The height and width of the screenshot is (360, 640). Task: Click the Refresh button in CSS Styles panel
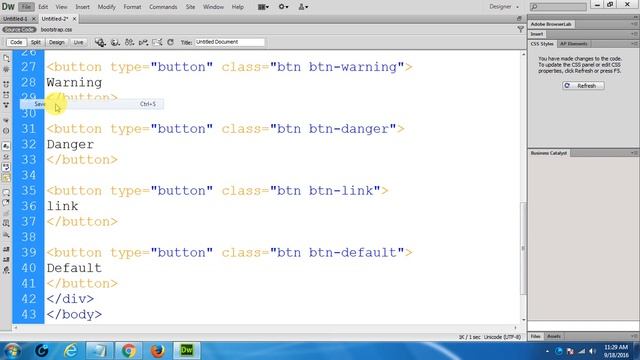pyautogui.click(x=583, y=86)
